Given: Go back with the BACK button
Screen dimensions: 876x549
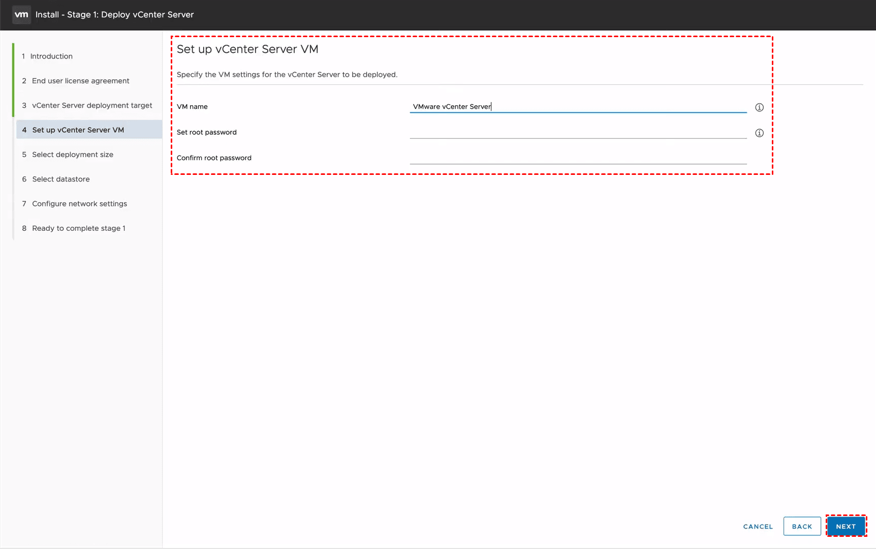Looking at the screenshot, I should [x=802, y=526].
